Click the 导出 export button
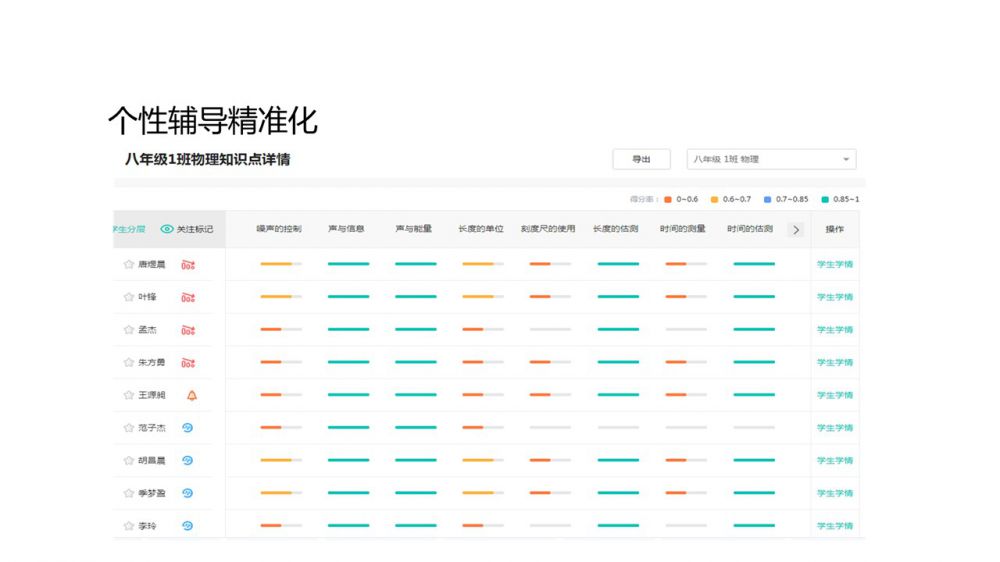 click(641, 159)
